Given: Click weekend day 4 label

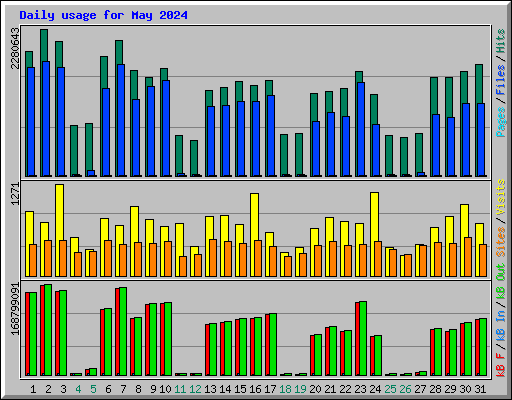Looking at the screenshot, I should pos(78,389).
